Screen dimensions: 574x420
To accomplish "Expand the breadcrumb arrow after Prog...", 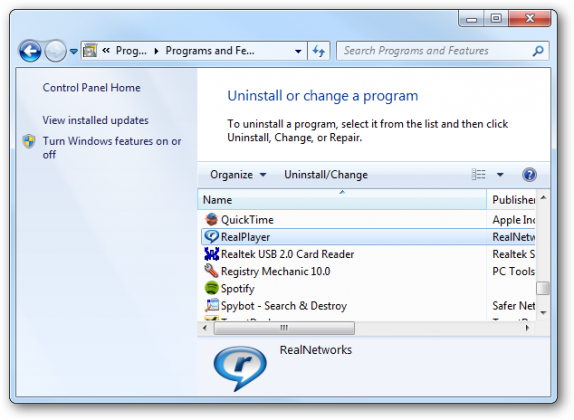I will pyautogui.click(x=156, y=51).
